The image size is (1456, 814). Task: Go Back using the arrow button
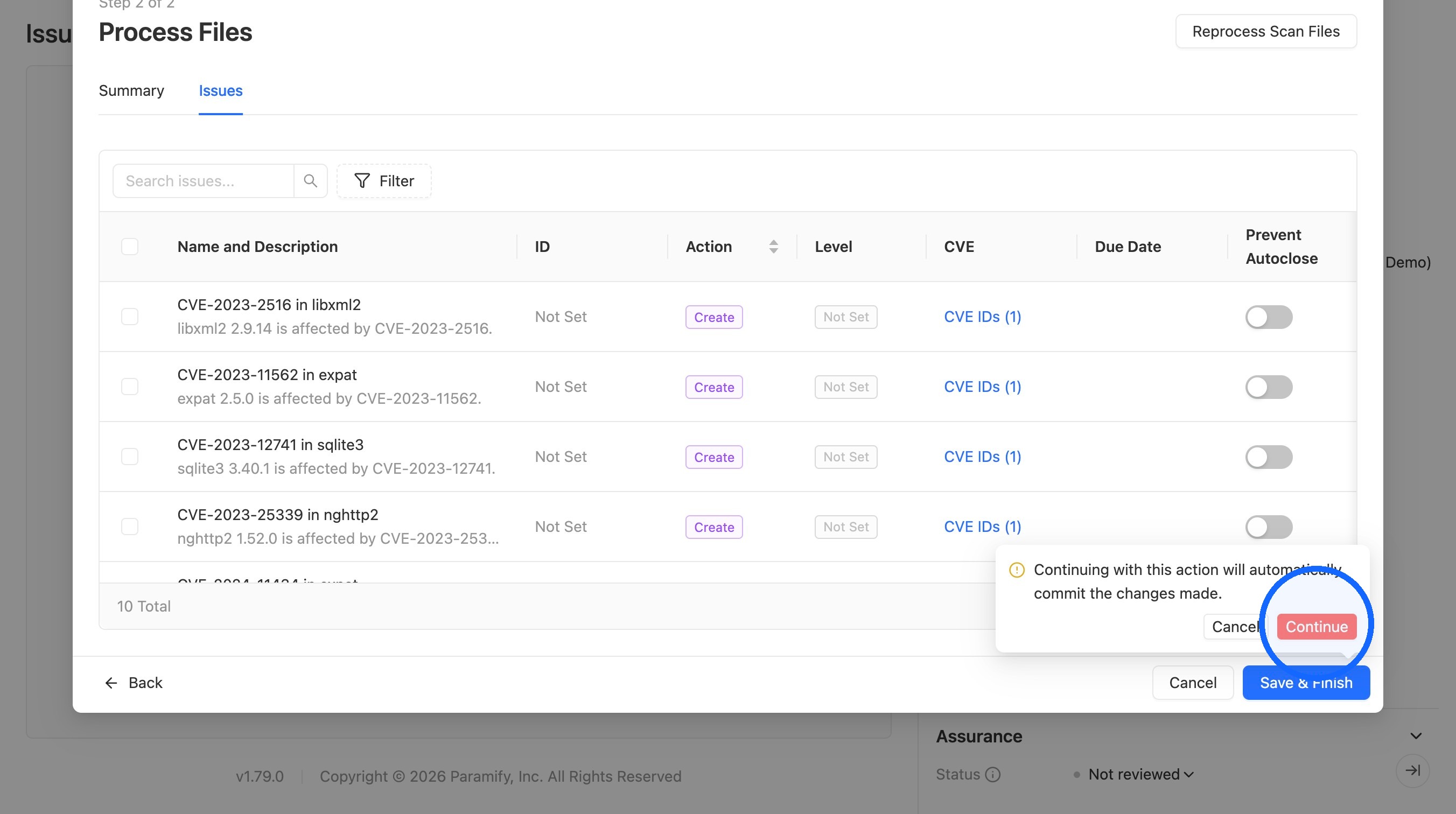click(134, 683)
